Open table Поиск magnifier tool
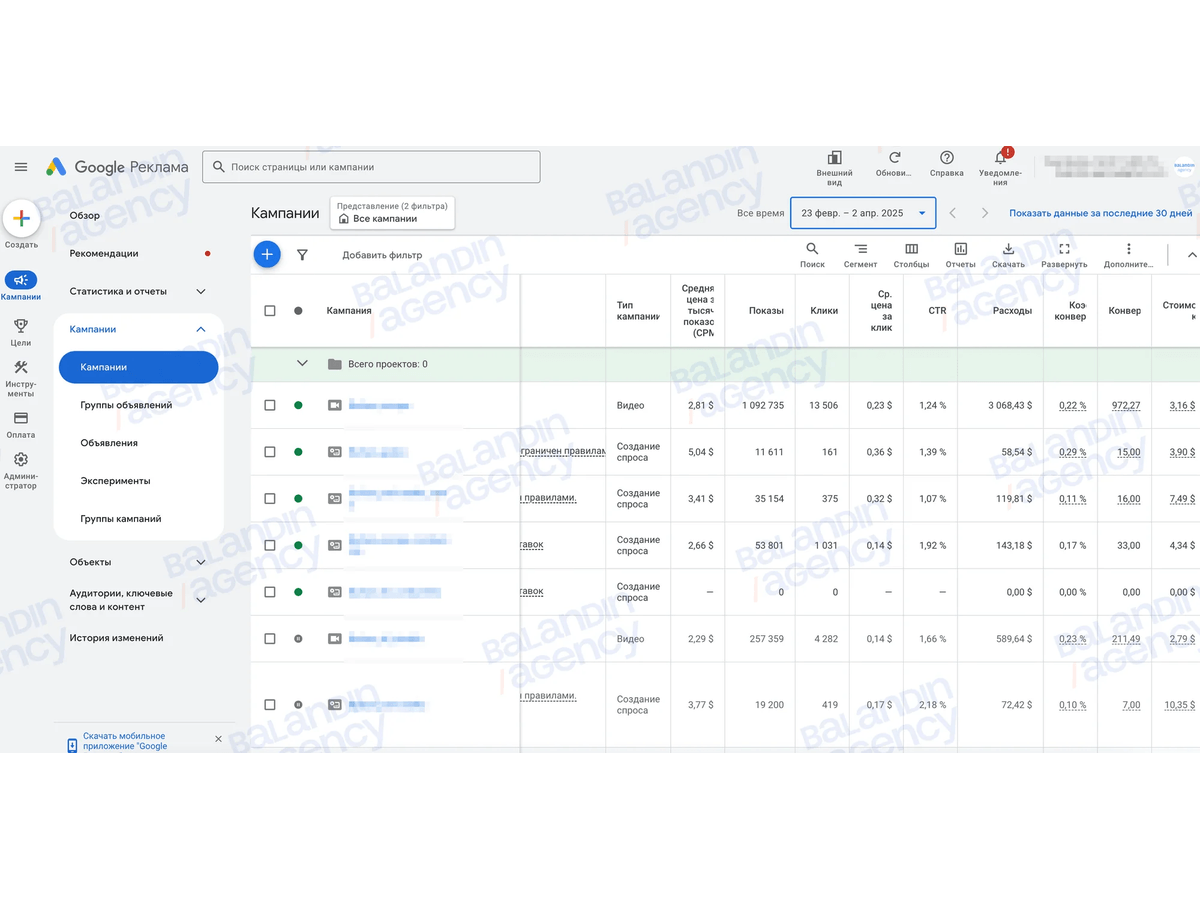The height and width of the screenshot is (900, 1200). 812,249
